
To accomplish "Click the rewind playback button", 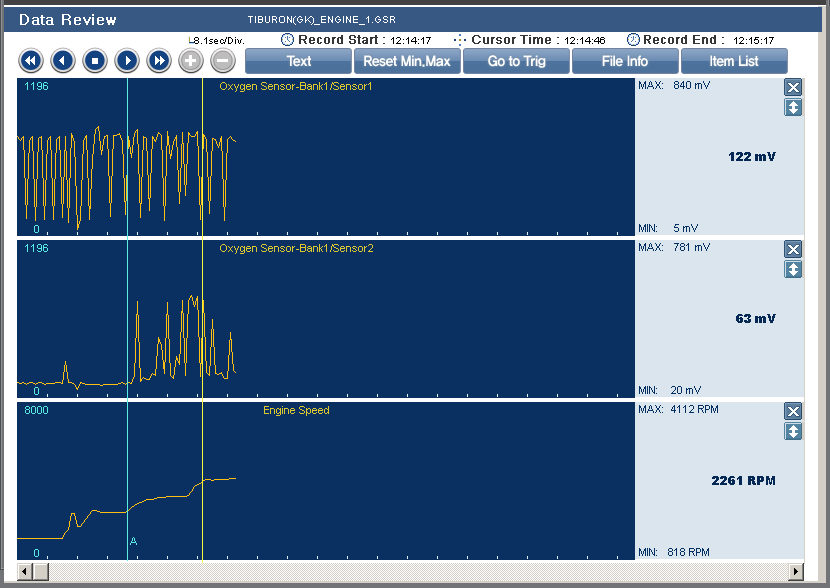I will pyautogui.click(x=30, y=61).
